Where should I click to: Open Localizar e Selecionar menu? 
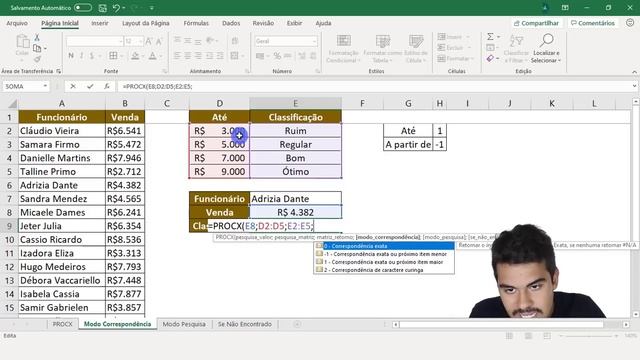point(547,49)
